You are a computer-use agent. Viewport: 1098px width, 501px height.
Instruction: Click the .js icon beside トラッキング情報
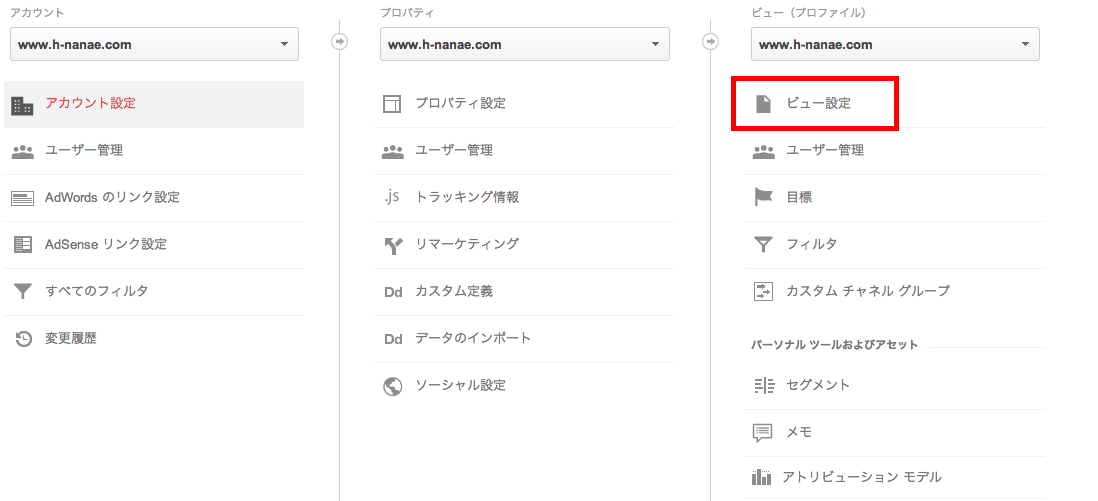point(391,198)
